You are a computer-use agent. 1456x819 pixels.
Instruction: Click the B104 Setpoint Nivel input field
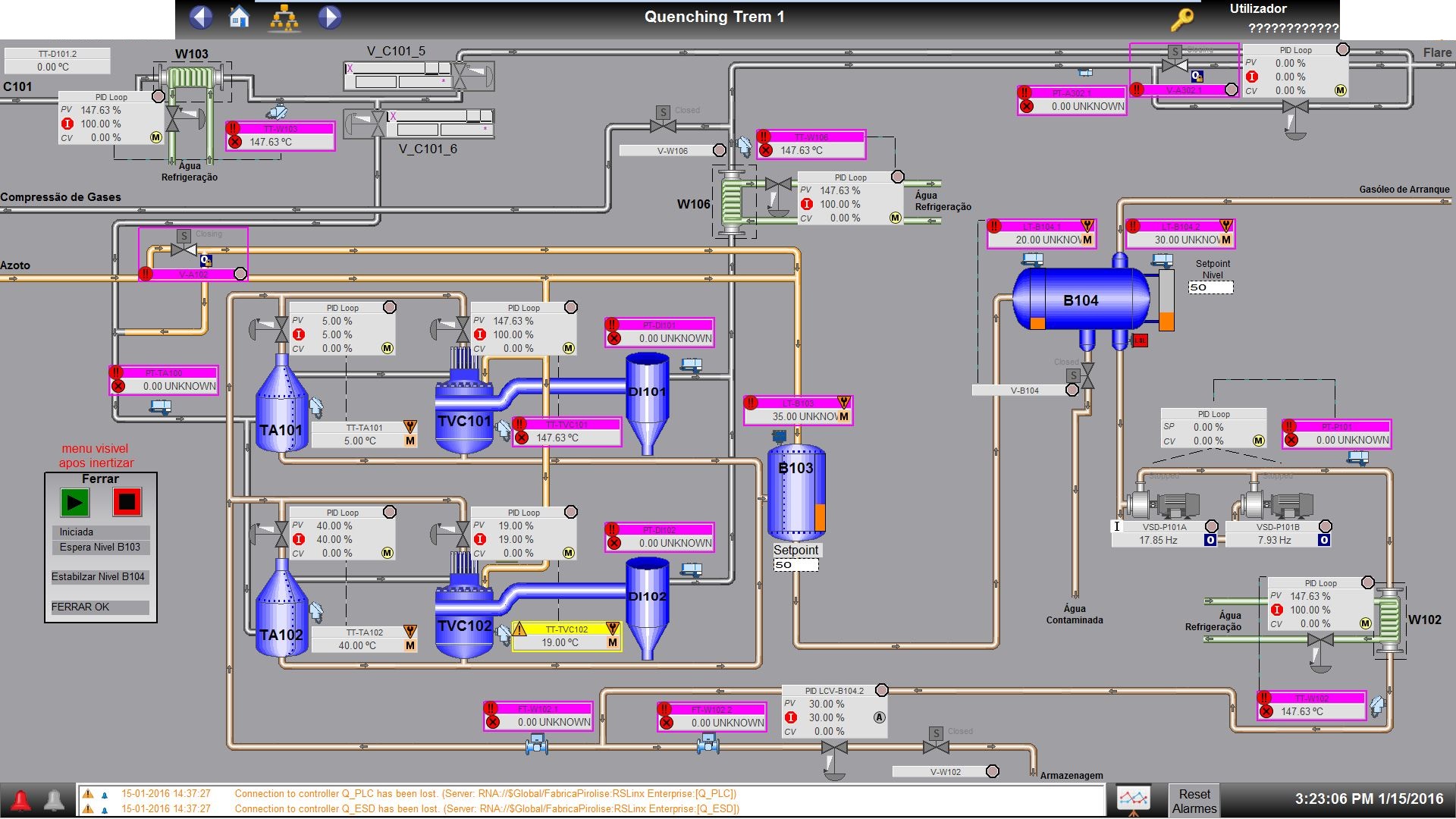1210,287
